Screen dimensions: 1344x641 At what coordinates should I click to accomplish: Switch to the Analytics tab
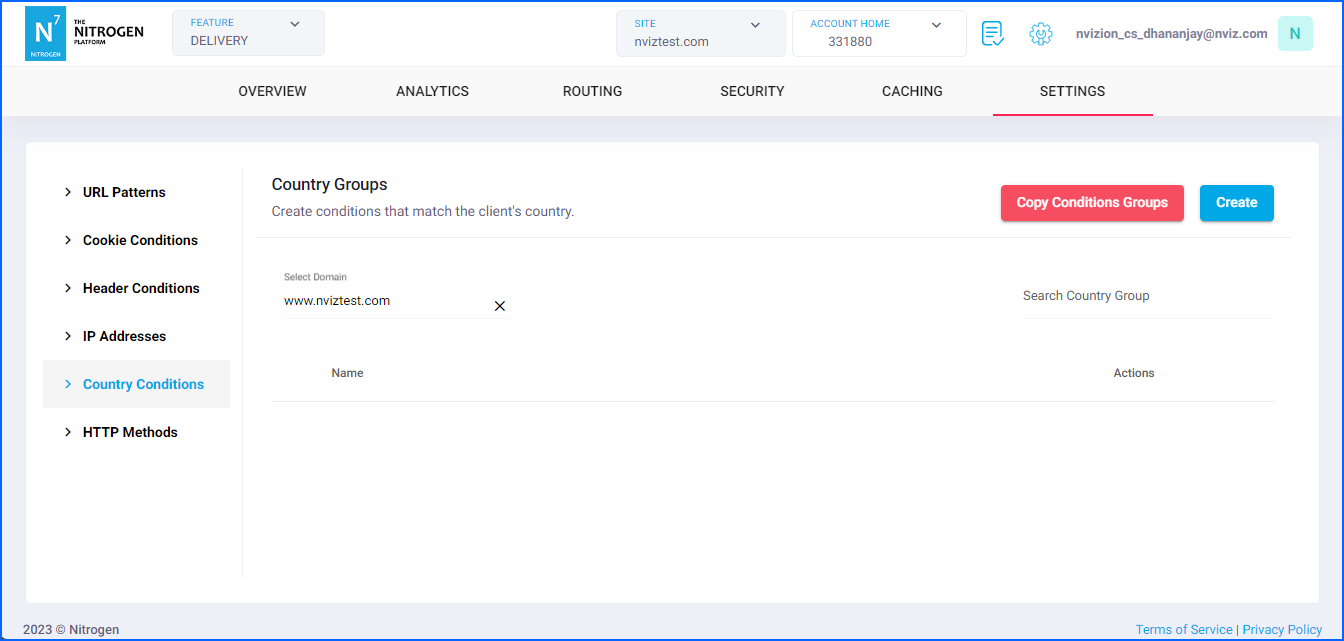[432, 91]
